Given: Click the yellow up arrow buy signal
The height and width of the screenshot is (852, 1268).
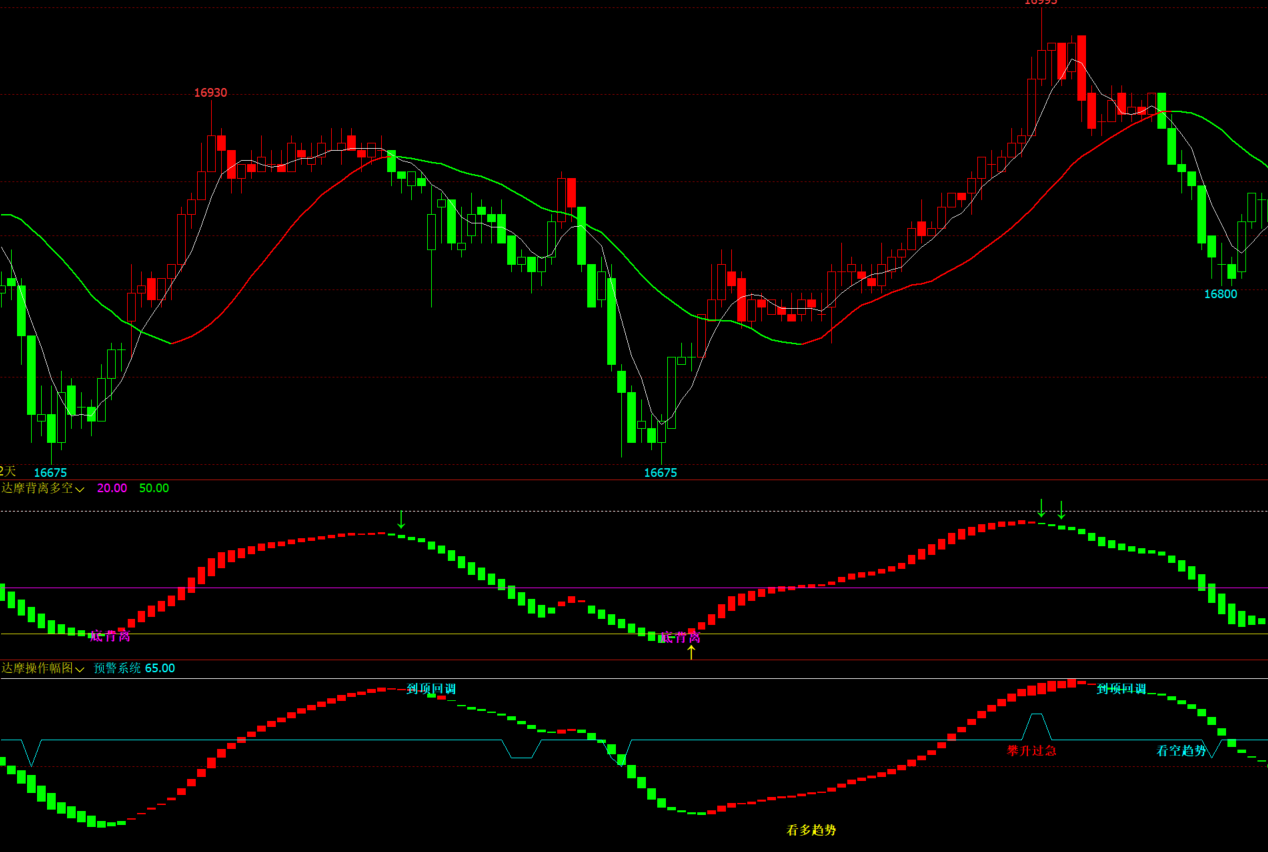Looking at the screenshot, I should point(691,652).
